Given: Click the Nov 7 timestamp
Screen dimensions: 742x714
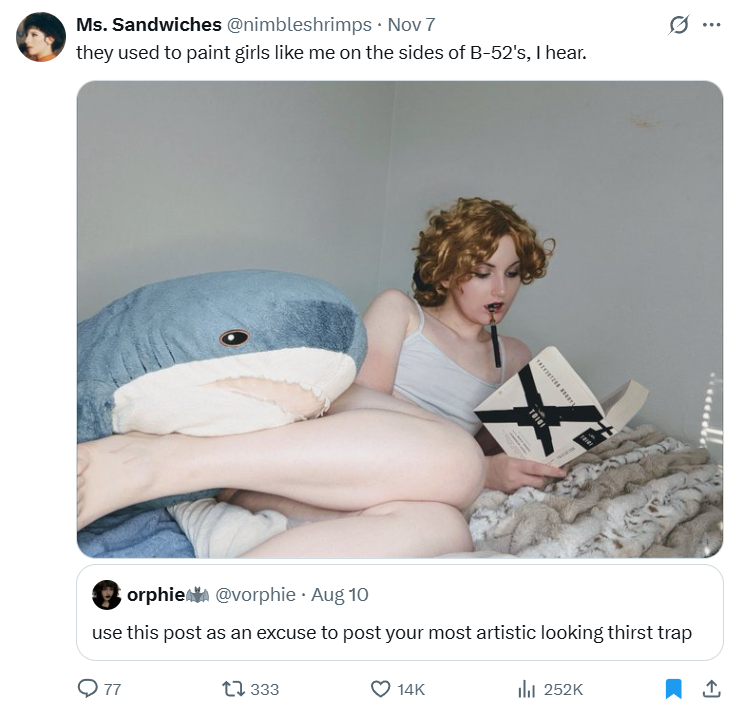Looking at the screenshot, I should pos(411,25).
